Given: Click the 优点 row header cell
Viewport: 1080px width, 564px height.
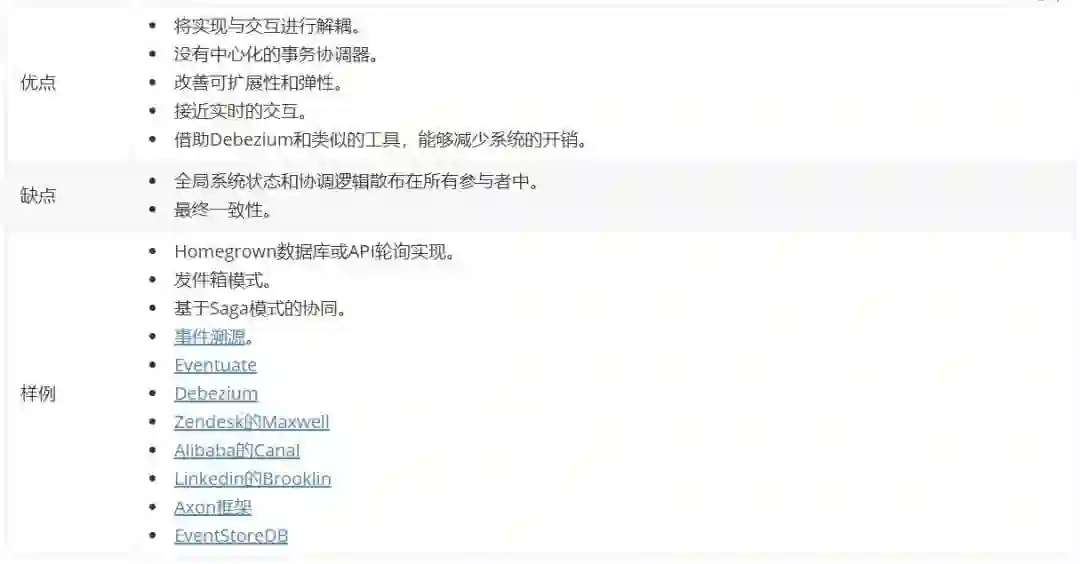Looking at the screenshot, I should tap(69, 83).
